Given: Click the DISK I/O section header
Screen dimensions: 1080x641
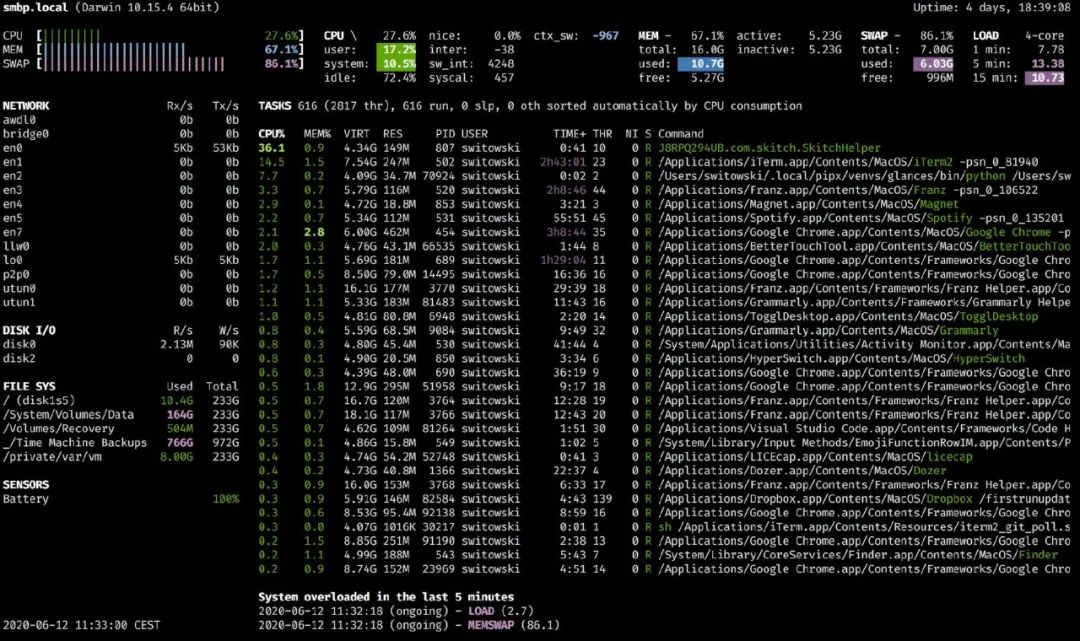Looking at the screenshot, I should [x=29, y=330].
